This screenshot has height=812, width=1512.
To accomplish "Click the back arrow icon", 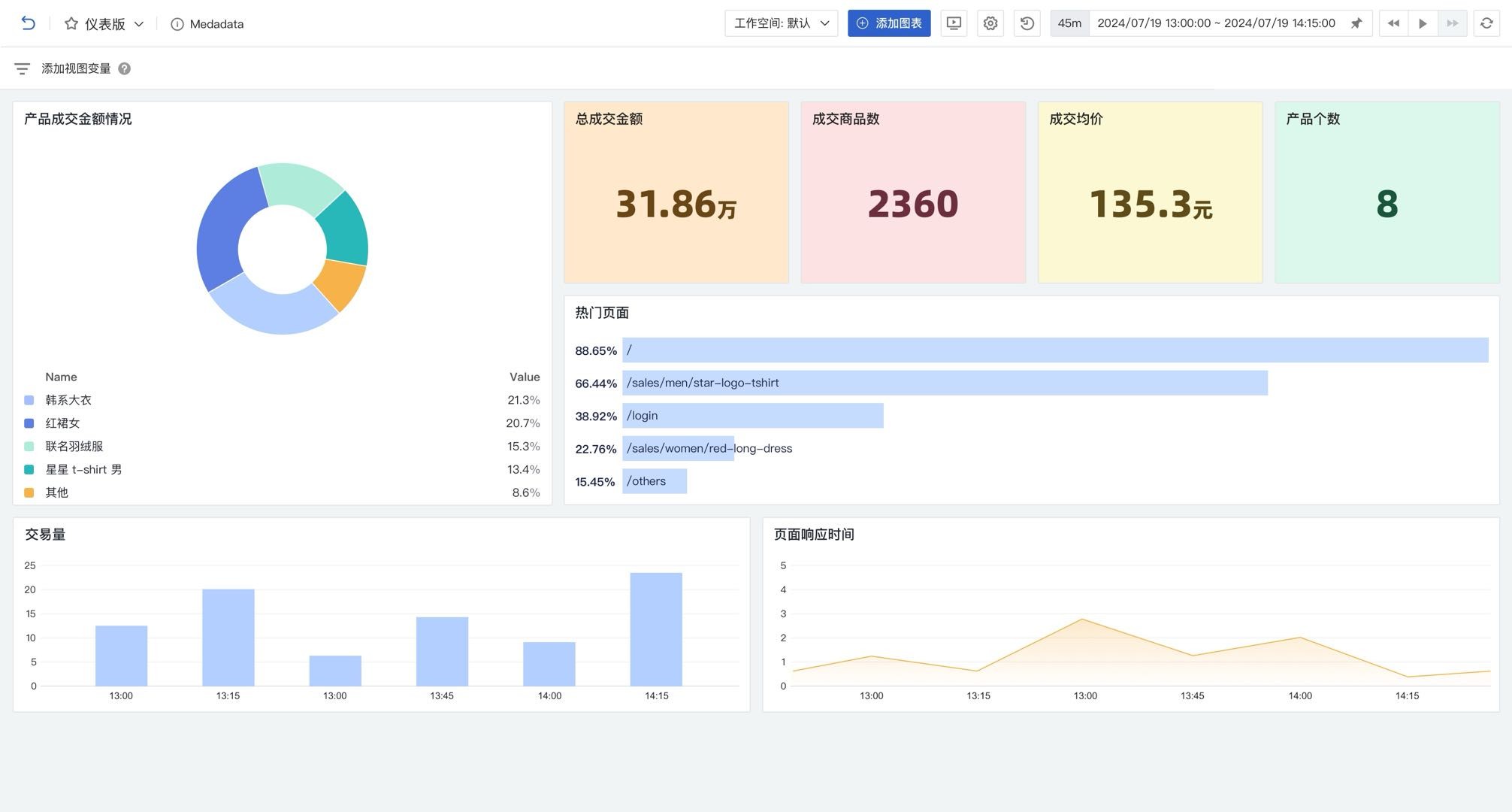I will (x=28, y=23).
